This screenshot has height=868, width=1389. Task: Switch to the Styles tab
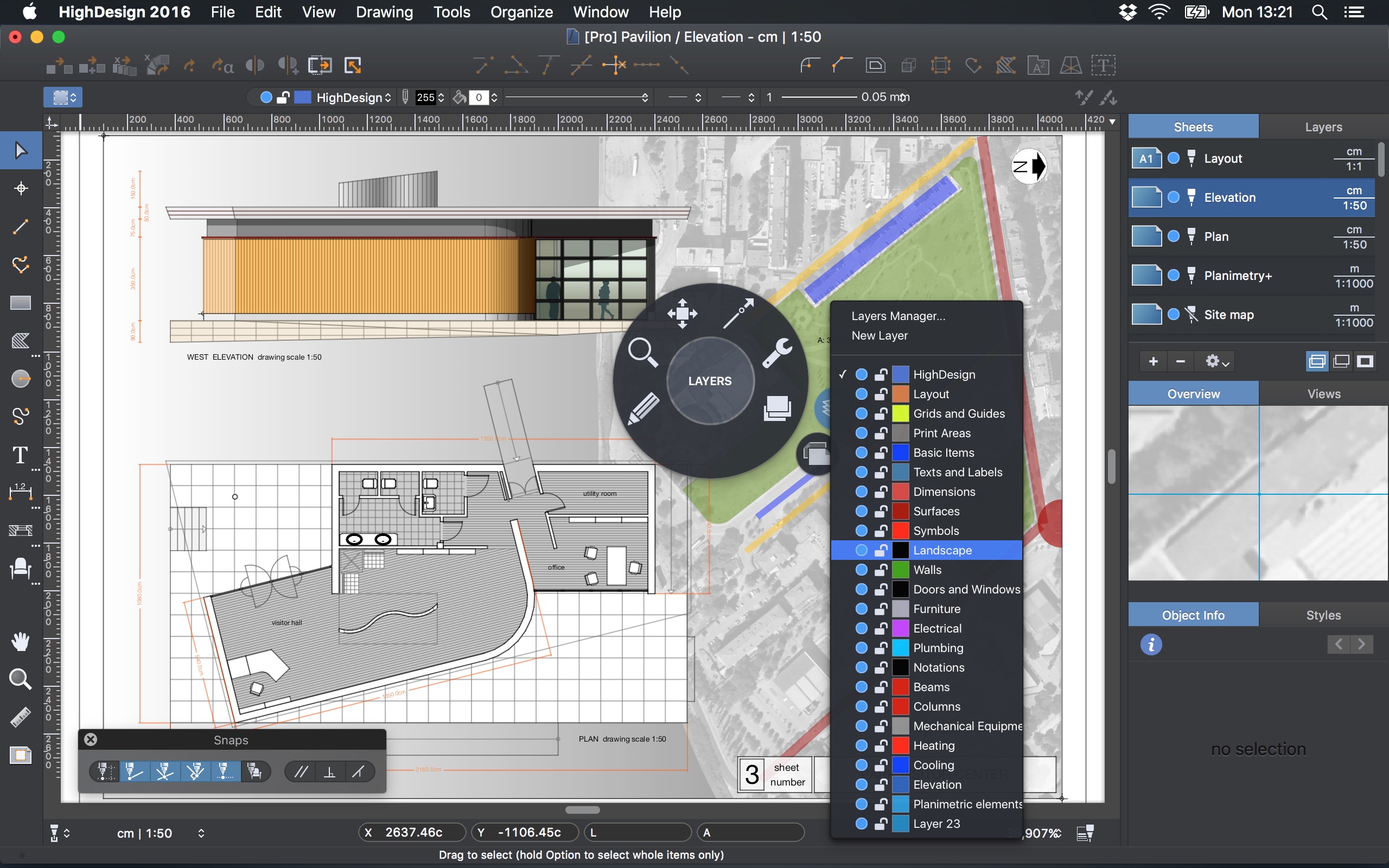[1323, 615]
